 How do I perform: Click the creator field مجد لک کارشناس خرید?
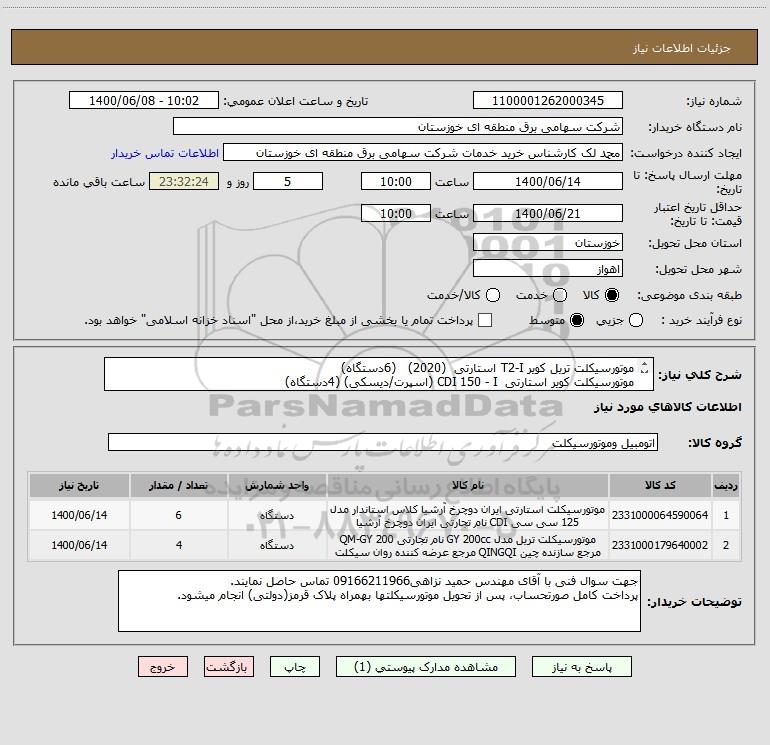click(423, 153)
